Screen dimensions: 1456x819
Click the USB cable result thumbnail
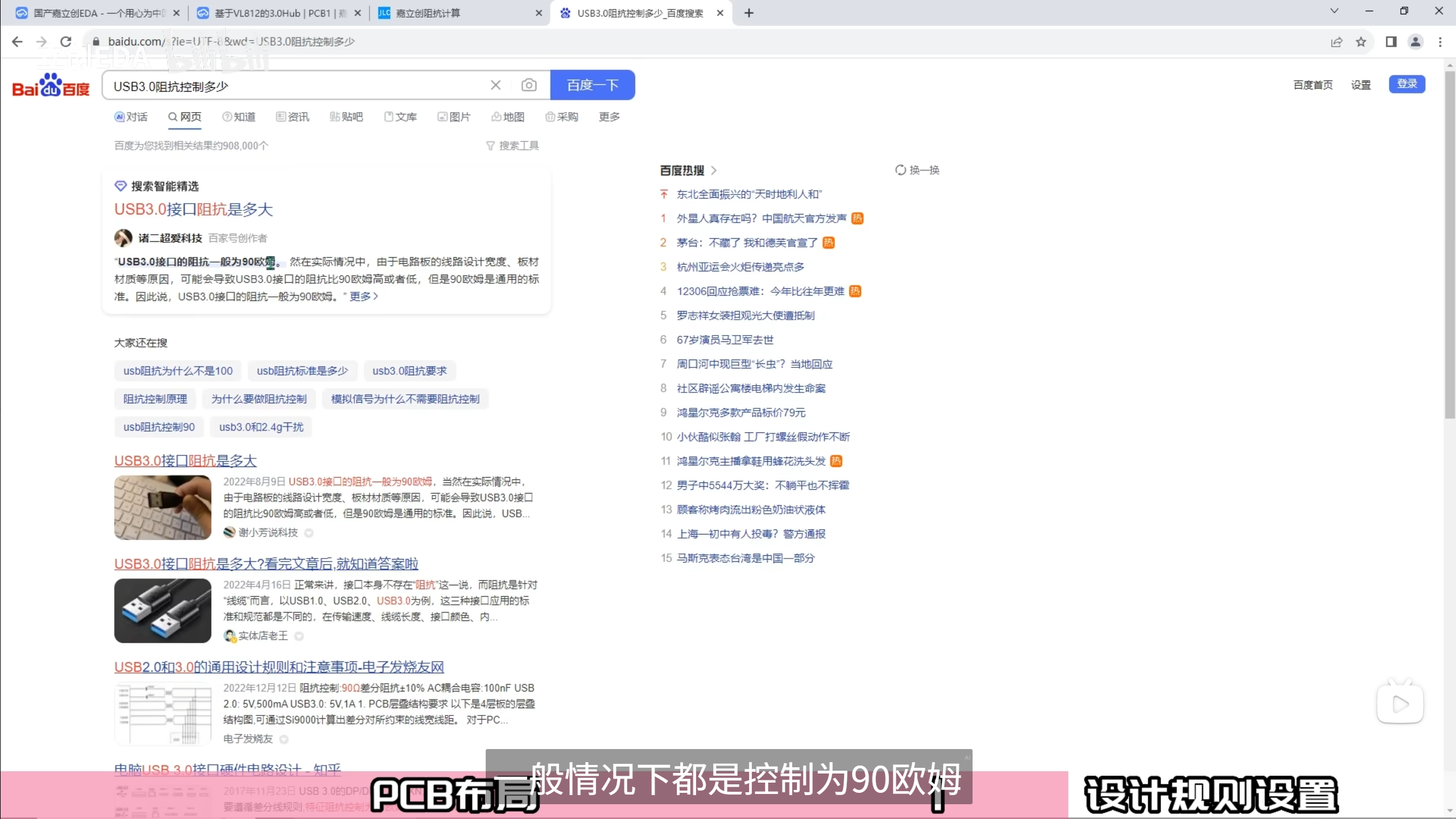pyautogui.click(x=163, y=610)
